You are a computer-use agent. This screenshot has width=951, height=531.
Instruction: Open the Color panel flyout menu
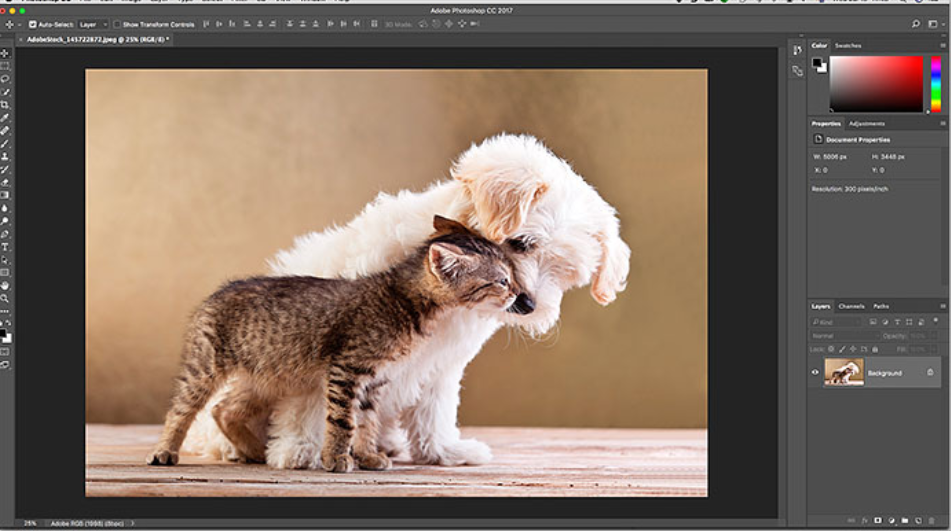click(943, 45)
